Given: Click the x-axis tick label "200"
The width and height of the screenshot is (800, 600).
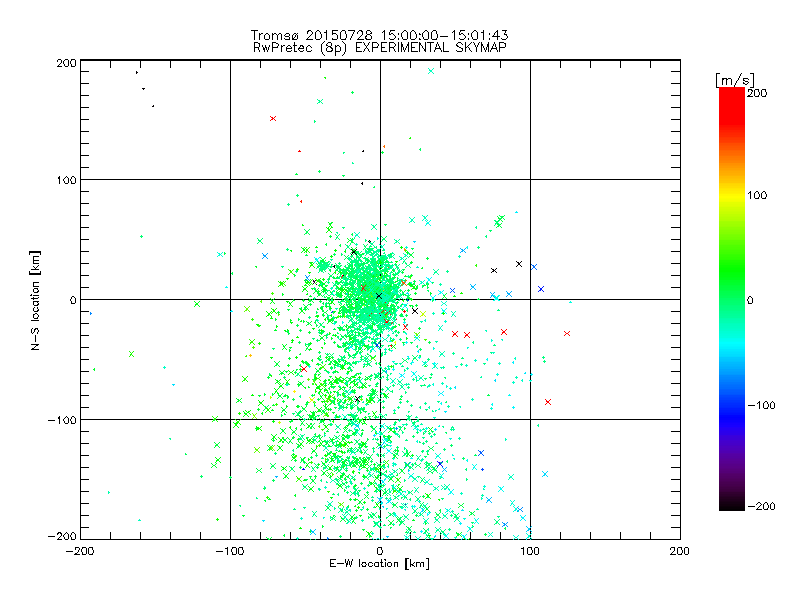Looking at the screenshot, I should (x=680, y=551).
